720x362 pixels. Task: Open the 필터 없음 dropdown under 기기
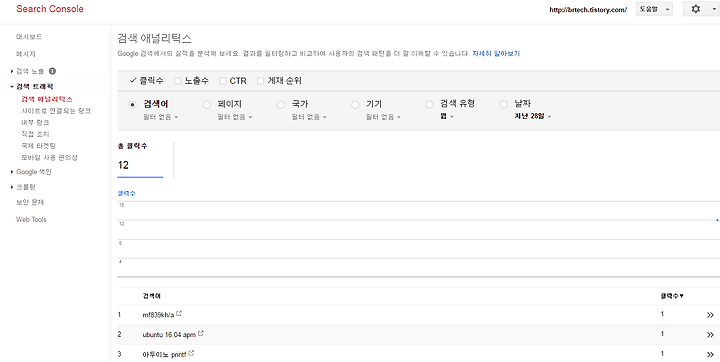(x=383, y=117)
